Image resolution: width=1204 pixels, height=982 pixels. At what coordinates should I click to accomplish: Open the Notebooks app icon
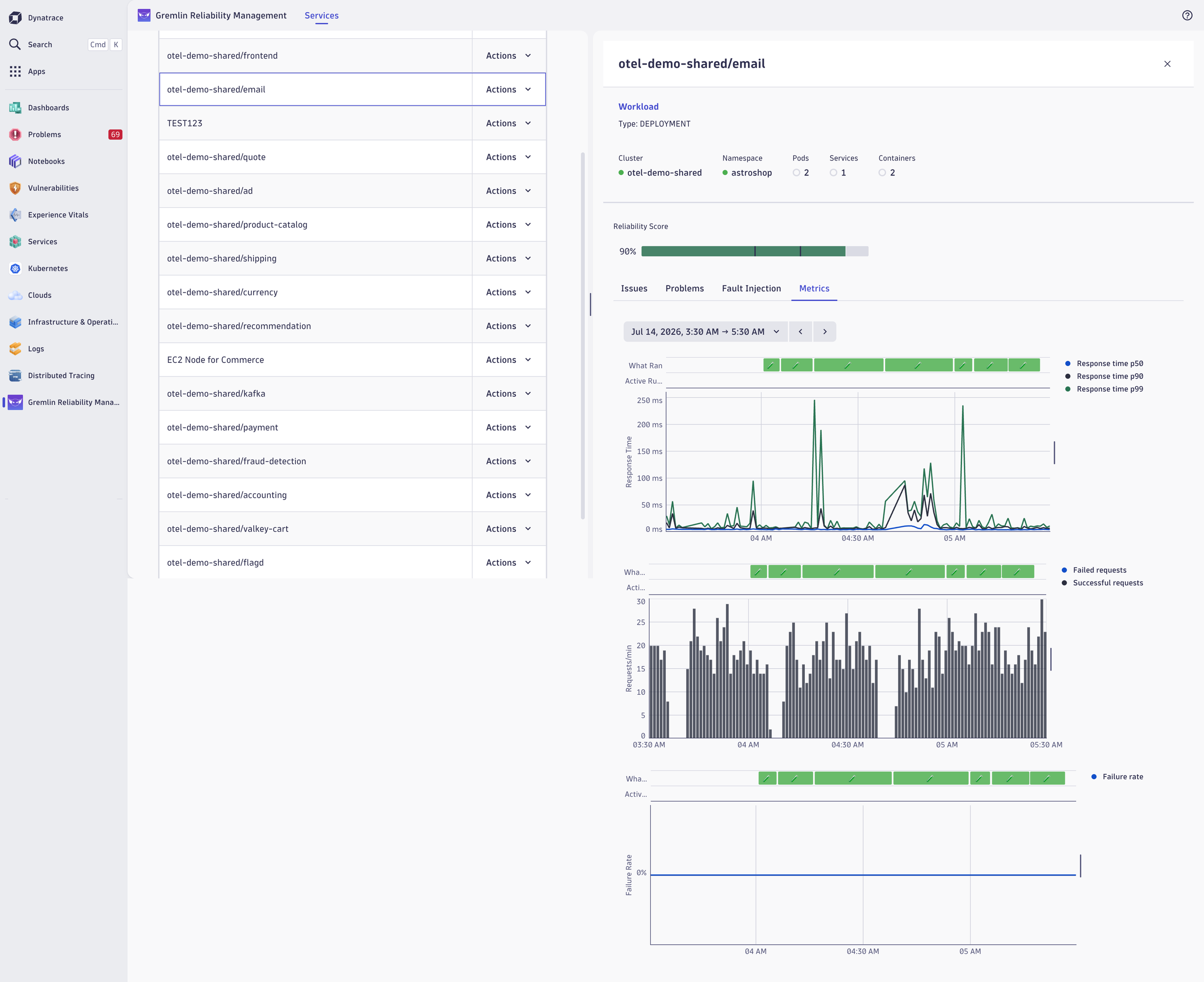(15, 161)
